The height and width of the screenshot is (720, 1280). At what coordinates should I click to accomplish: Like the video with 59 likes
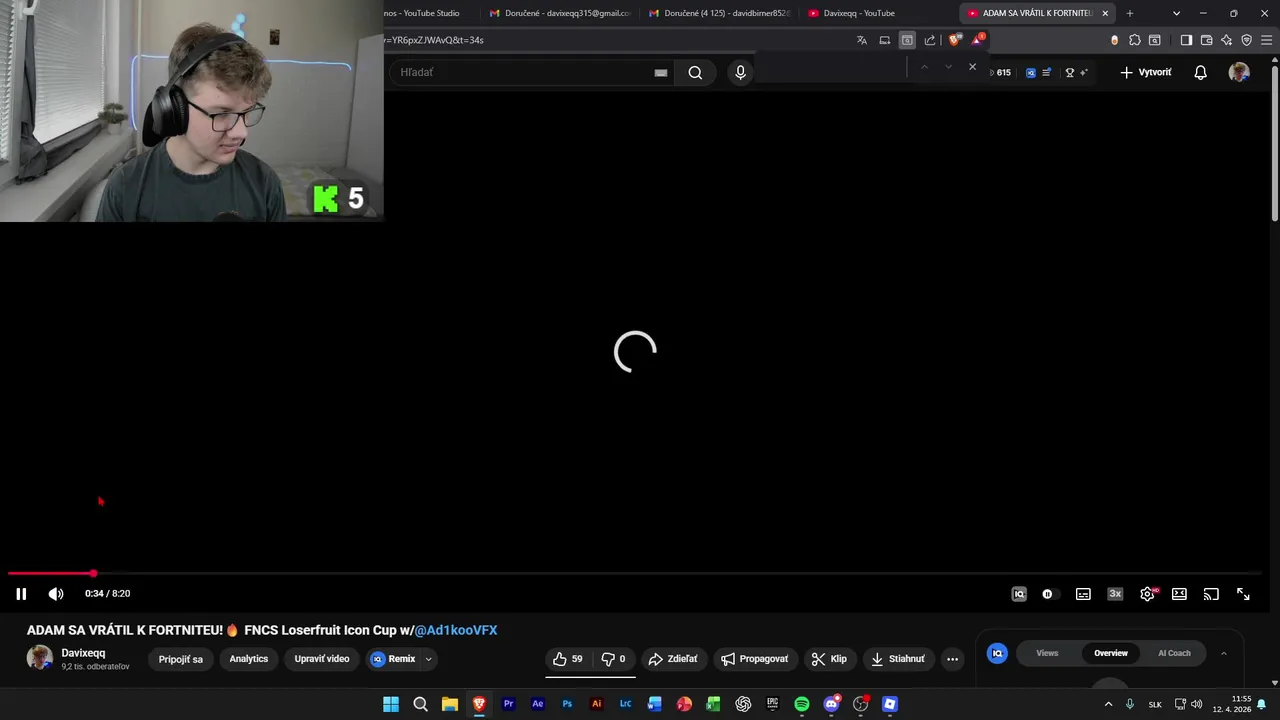pyautogui.click(x=568, y=659)
